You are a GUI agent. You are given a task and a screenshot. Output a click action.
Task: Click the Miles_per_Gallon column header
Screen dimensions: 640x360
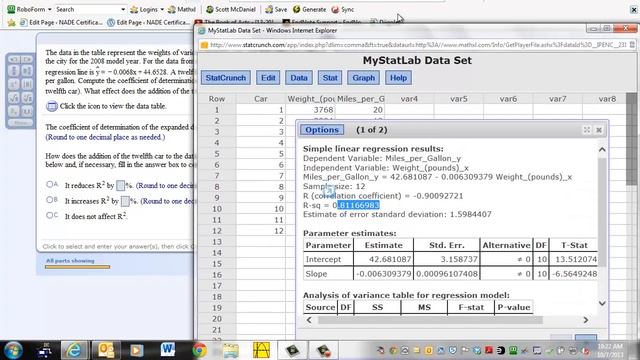tap(360, 99)
